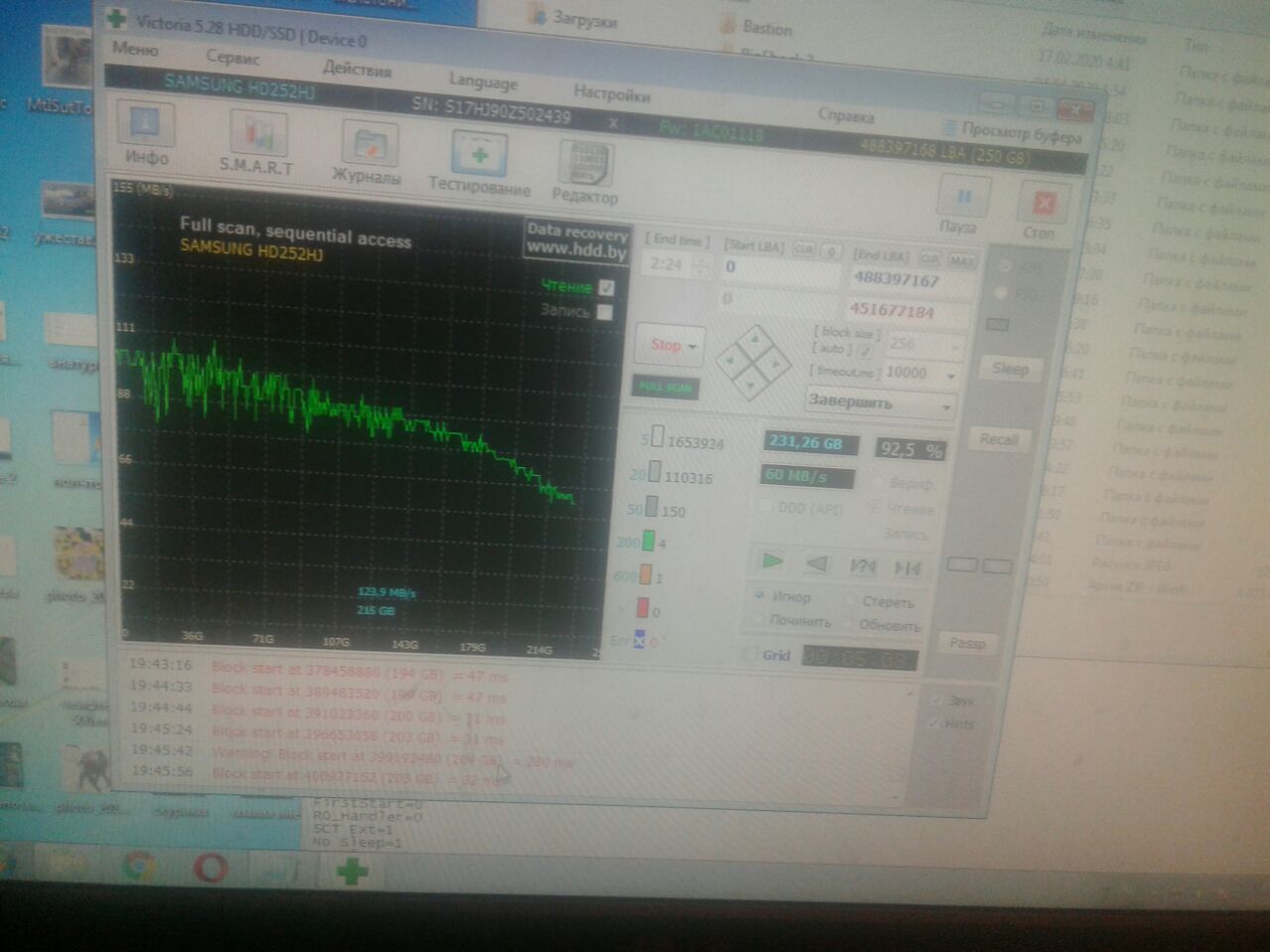Toggle the DDD (API) checkbox
The height and width of the screenshot is (952, 1270).
pos(765,506)
